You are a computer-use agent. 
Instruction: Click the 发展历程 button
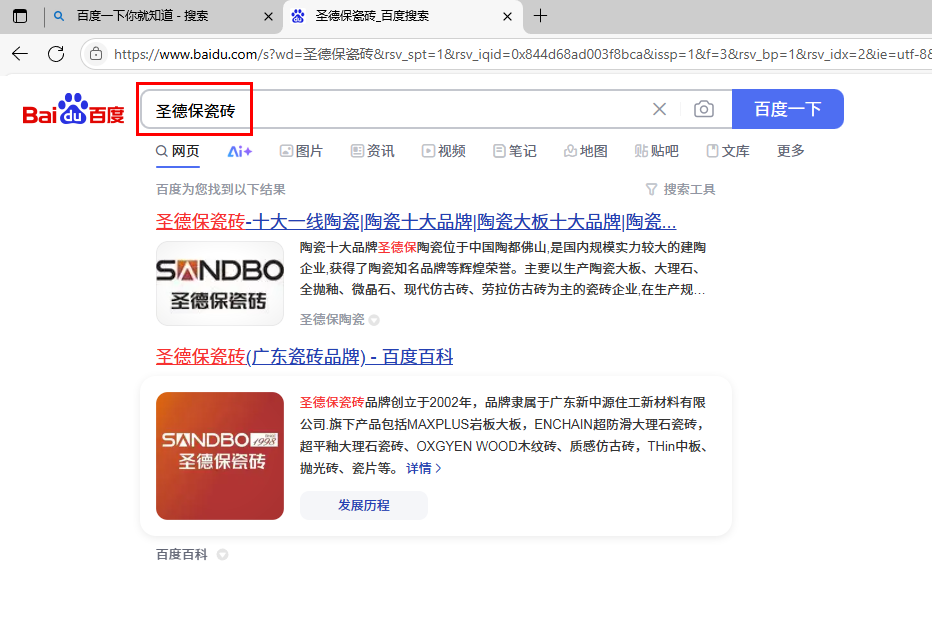click(363, 505)
